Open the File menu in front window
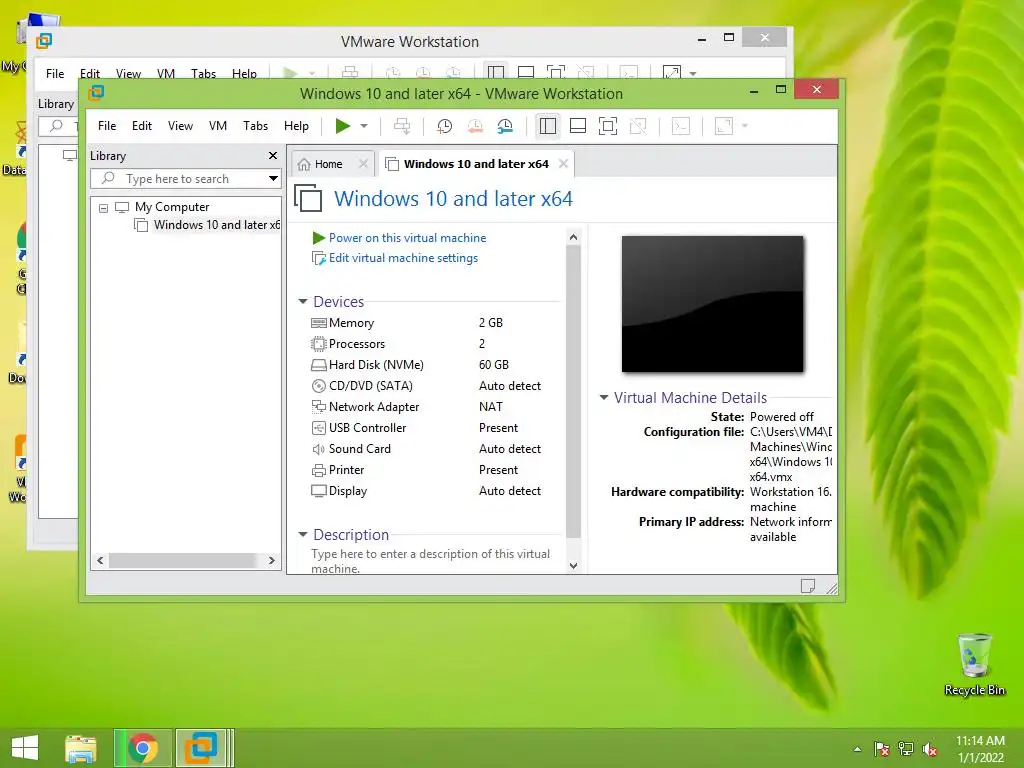This screenshot has height=768, width=1024. (x=107, y=126)
